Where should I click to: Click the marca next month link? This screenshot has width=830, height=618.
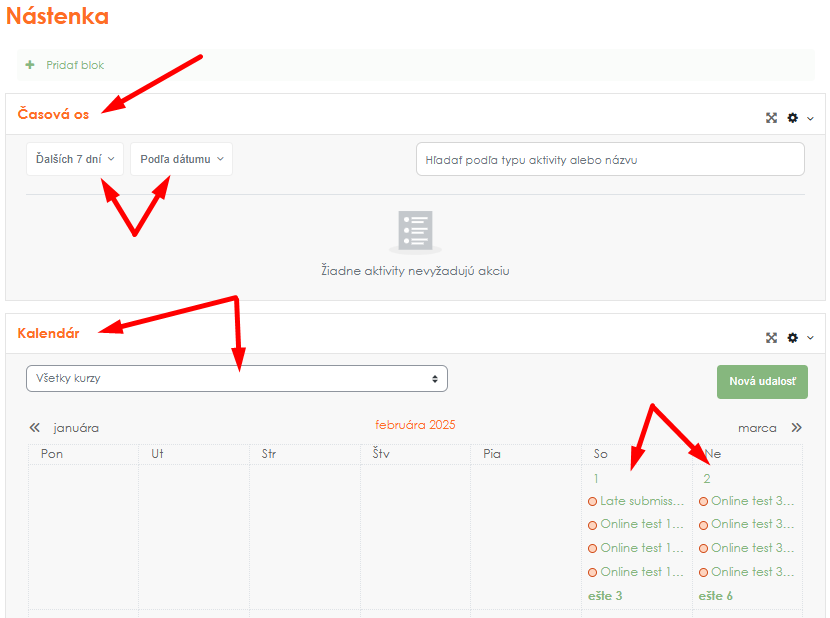coord(757,428)
